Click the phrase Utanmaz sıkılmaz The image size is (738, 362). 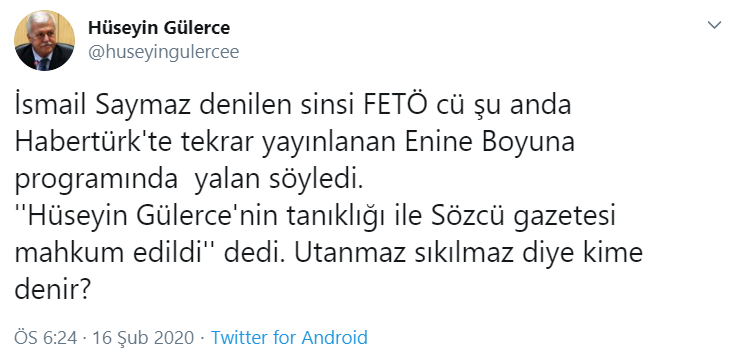[427, 254]
